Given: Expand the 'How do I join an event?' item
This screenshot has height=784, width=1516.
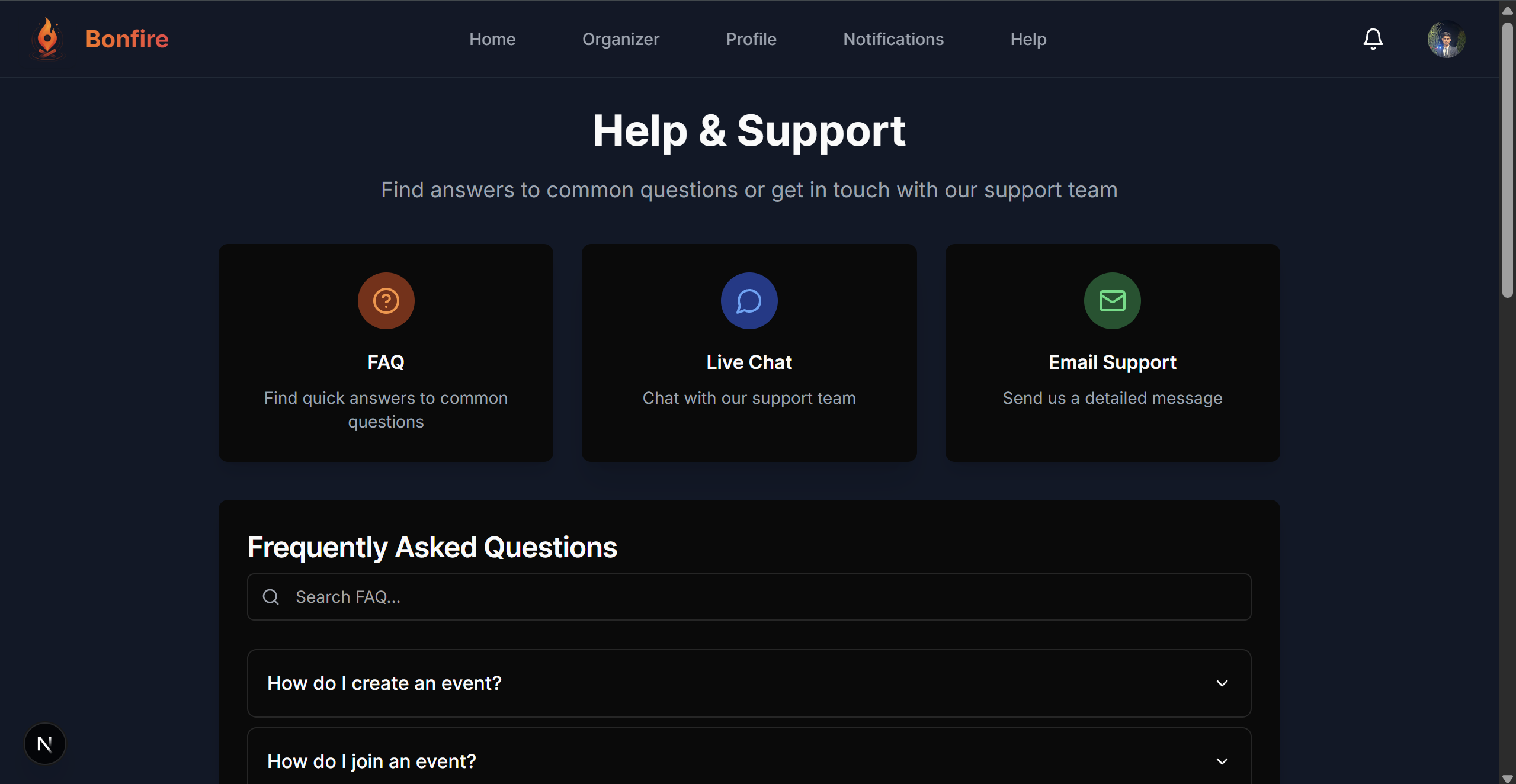Looking at the screenshot, I should [x=371, y=761].
